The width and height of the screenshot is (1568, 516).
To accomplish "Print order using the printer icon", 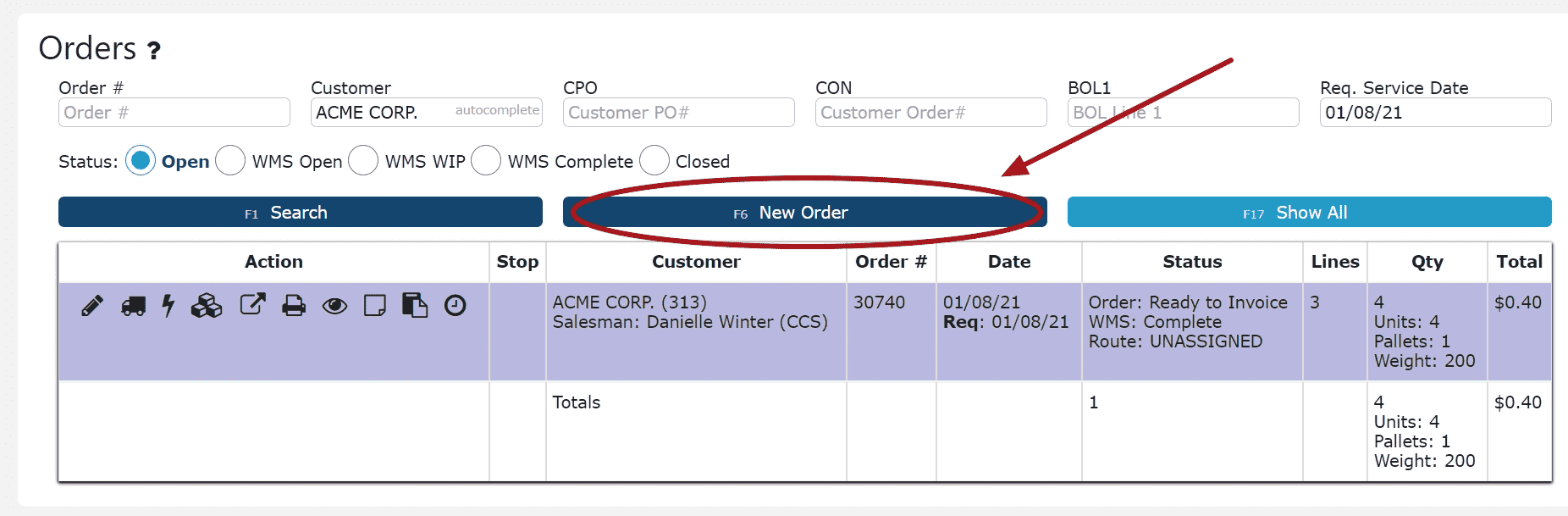I will tap(294, 306).
